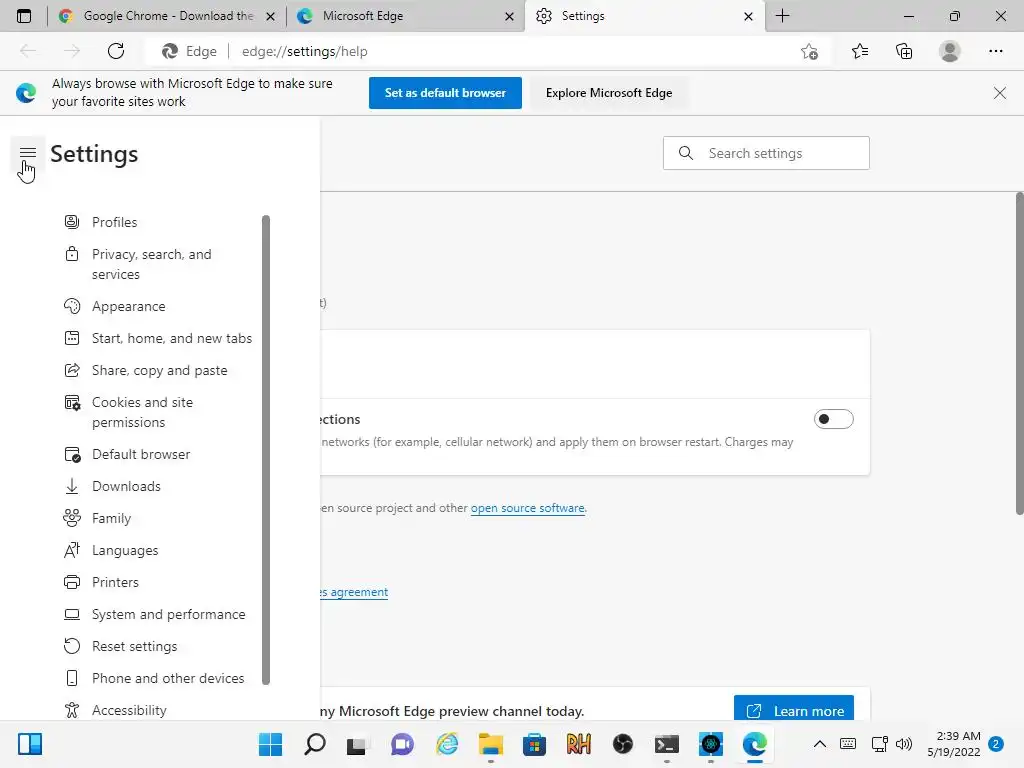The height and width of the screenshot is (768, 1024).
Task: Open the notification center badge
Action: (996, 744)
